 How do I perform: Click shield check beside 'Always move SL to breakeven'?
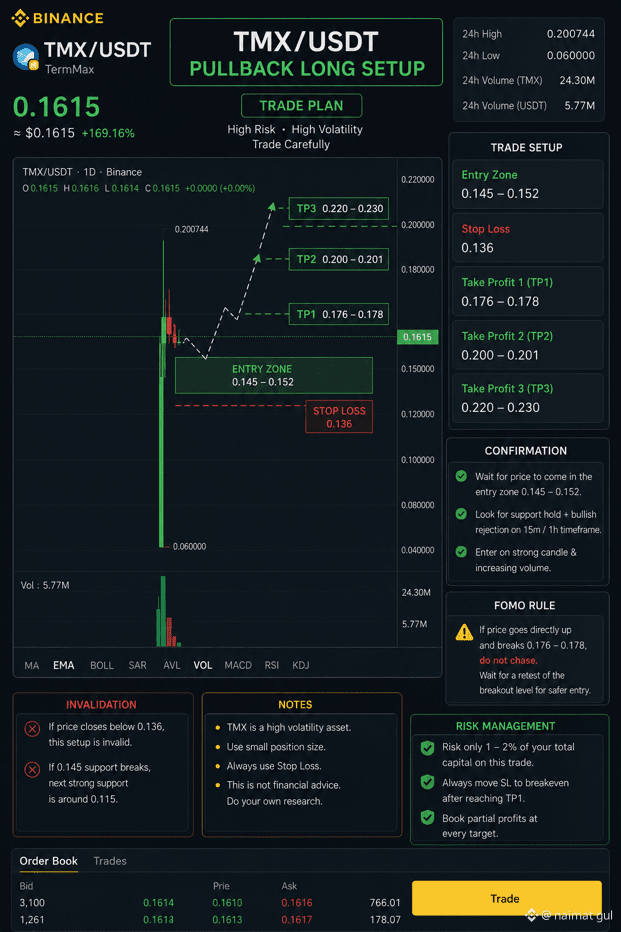pos(427,782)
